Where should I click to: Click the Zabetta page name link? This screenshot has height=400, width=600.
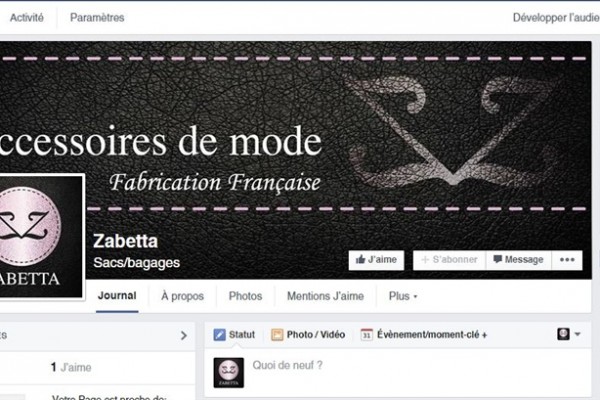click(x=126, y=241)
